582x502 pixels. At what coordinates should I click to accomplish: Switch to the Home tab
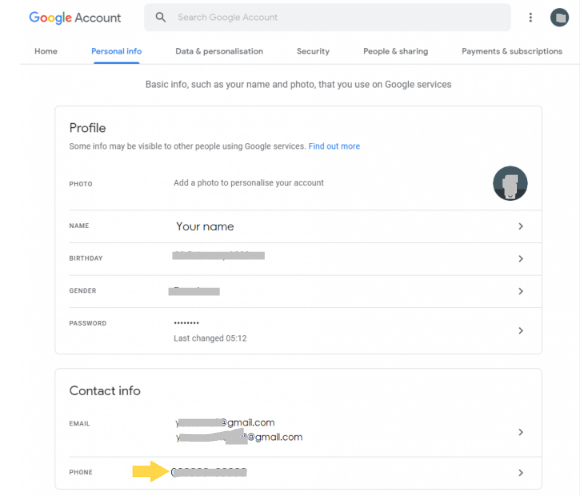pyautogui.click(x=46, y=51)
